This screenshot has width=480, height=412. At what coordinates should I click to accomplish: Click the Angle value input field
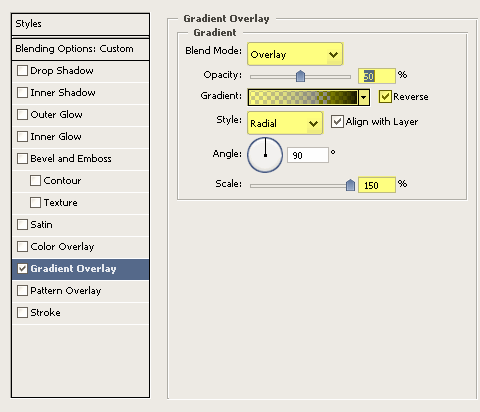click(308, 155)
